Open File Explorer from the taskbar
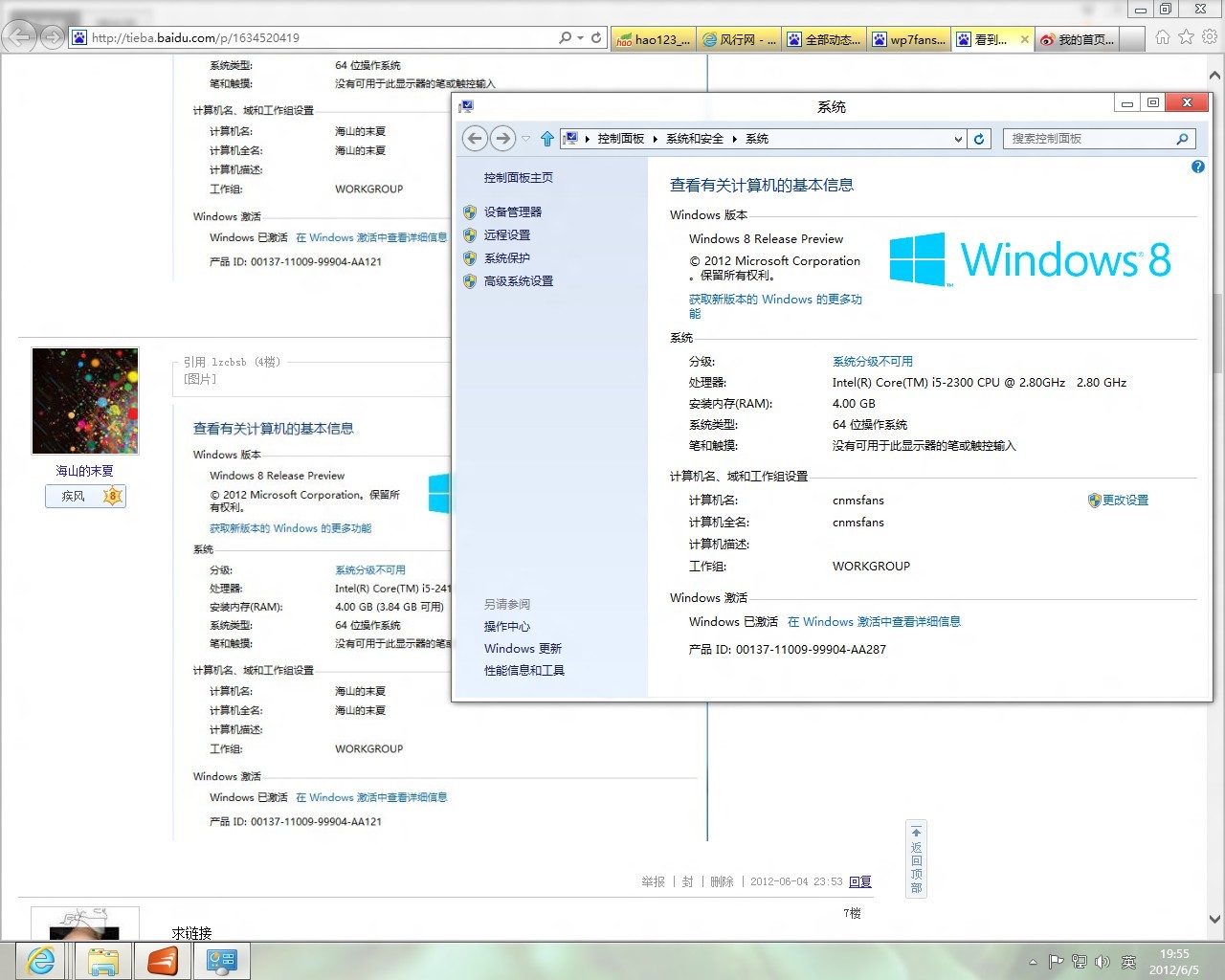This screenshot has height=980, width=1225. 103,960
